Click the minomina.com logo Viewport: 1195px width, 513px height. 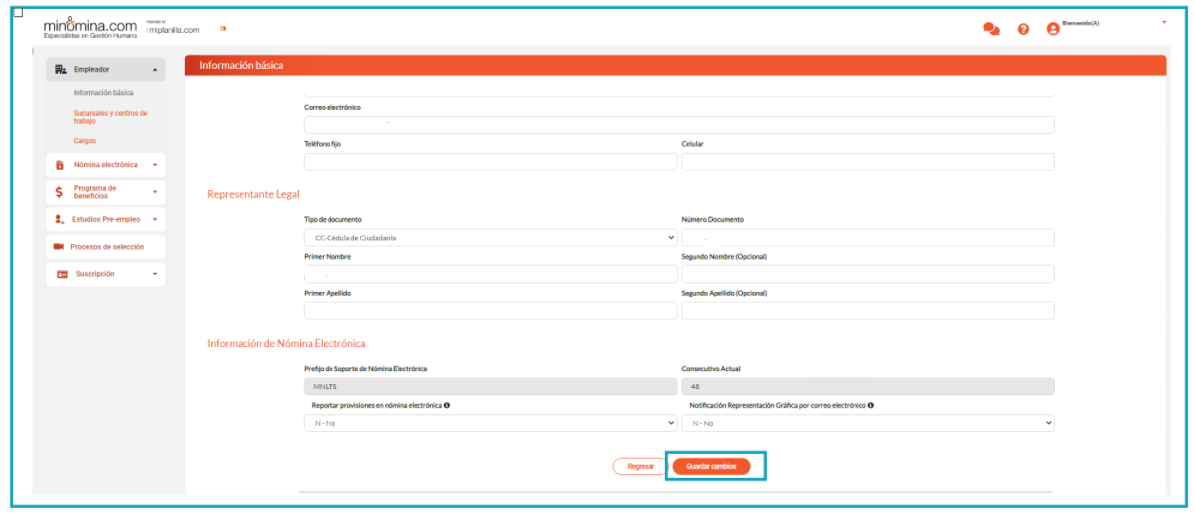tap(90, 28)
